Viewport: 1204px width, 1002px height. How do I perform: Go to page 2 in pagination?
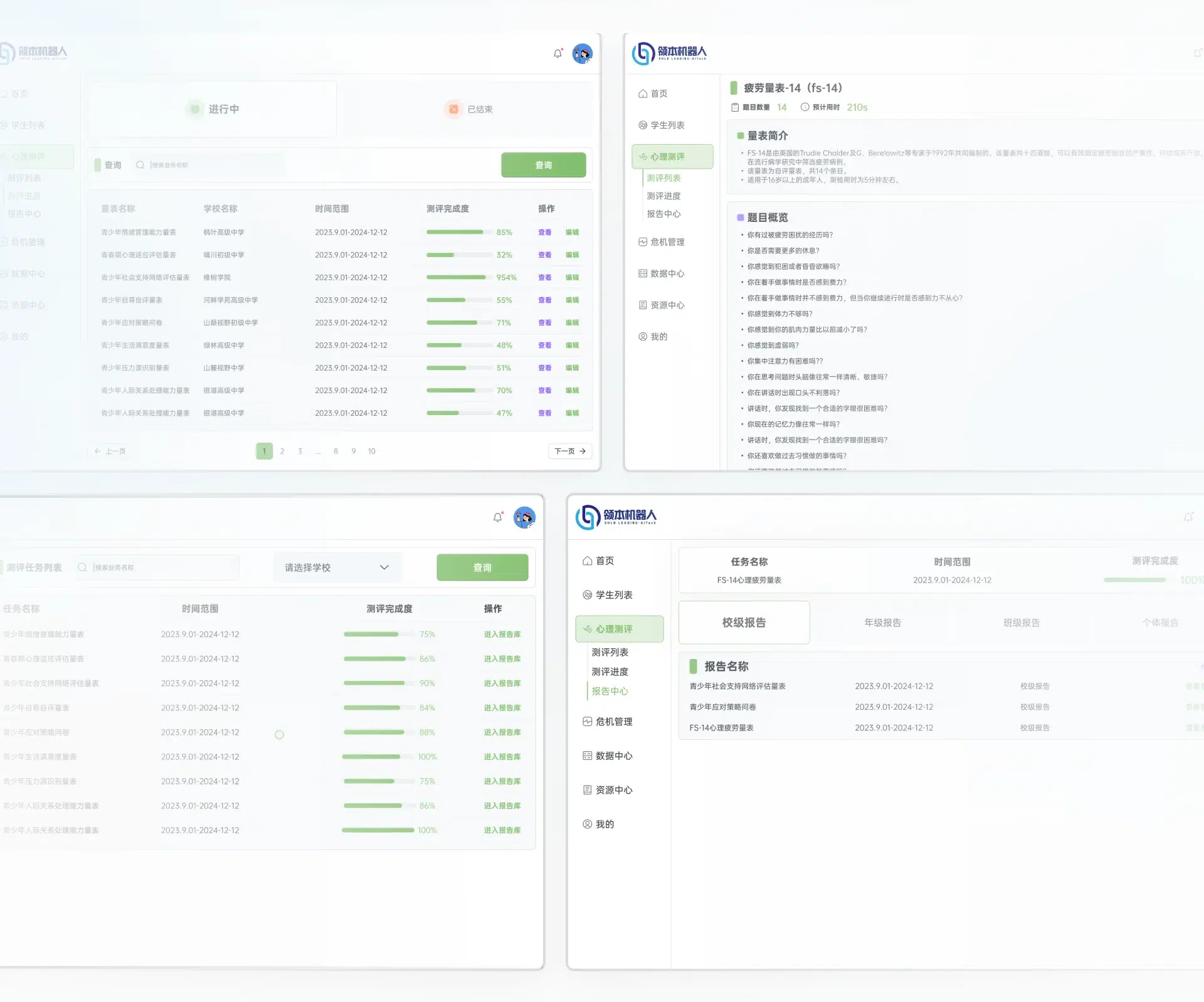[x=282, y=451]
